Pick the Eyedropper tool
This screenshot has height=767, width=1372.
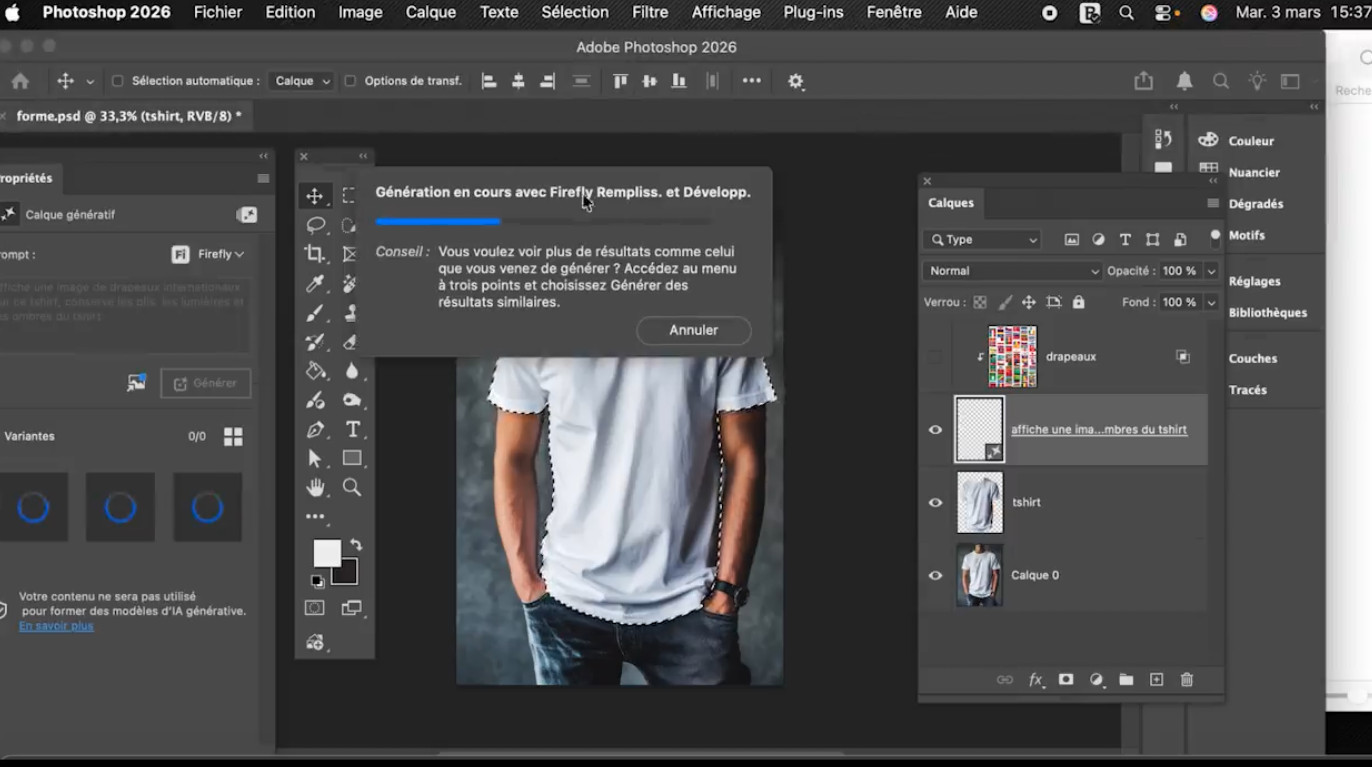(315, 284)
